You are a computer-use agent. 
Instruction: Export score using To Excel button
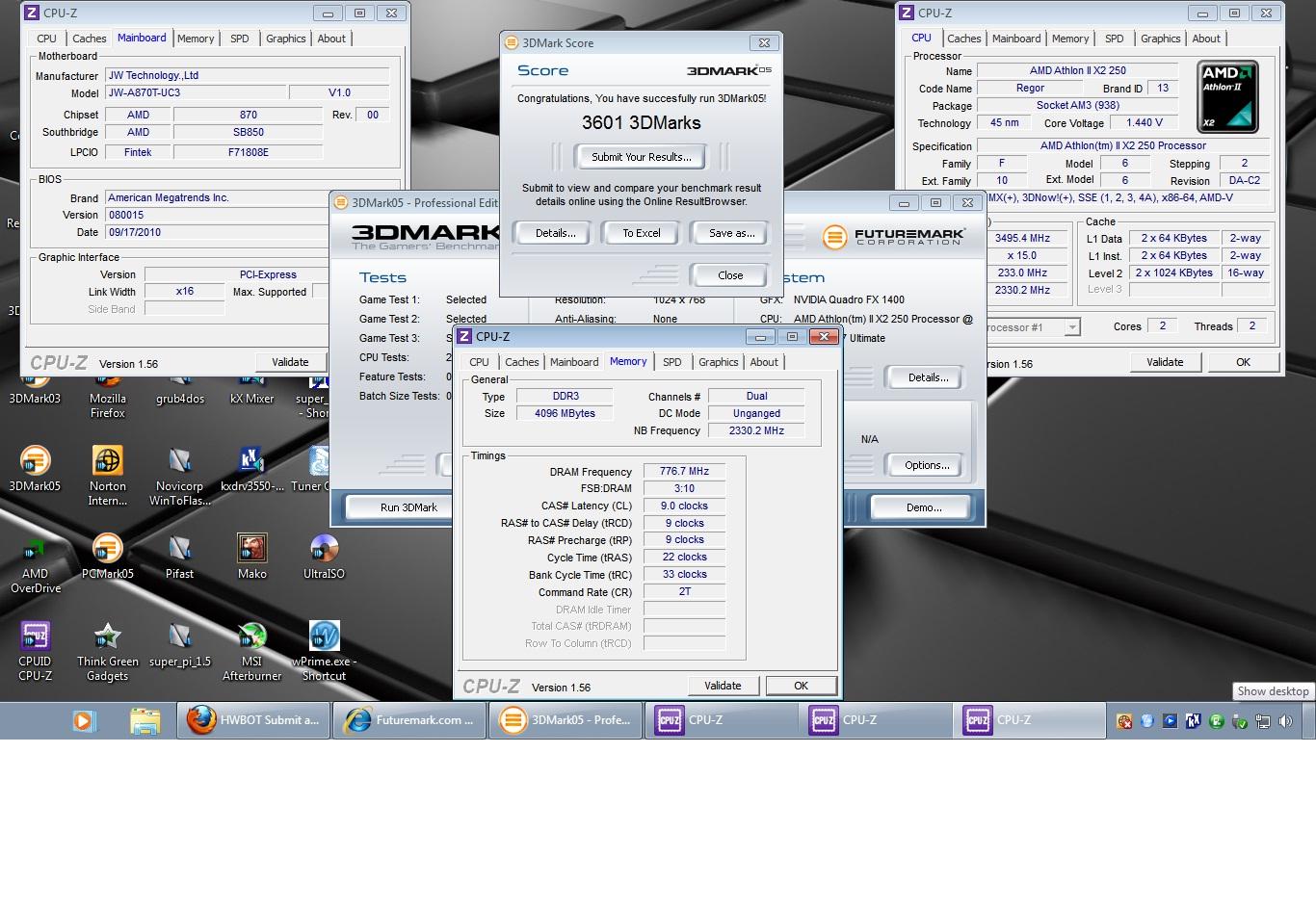pyautogui.click(x=642, y=233)
